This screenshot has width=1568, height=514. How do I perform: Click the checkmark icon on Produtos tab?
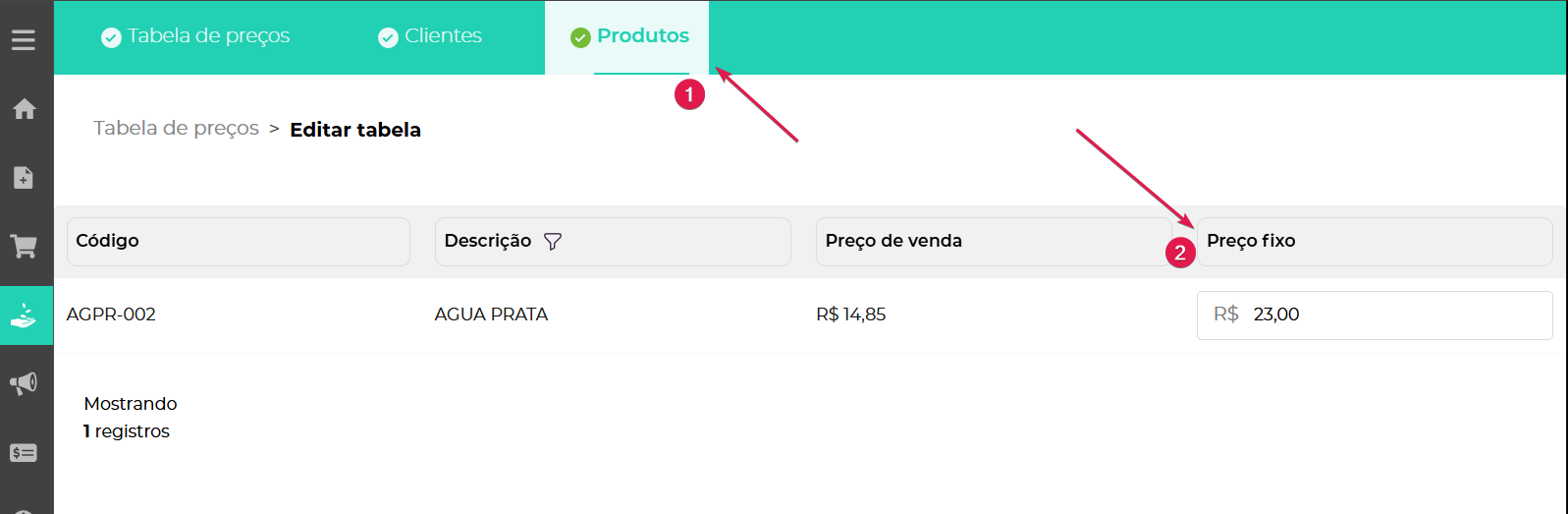click(x=580, y=37)
